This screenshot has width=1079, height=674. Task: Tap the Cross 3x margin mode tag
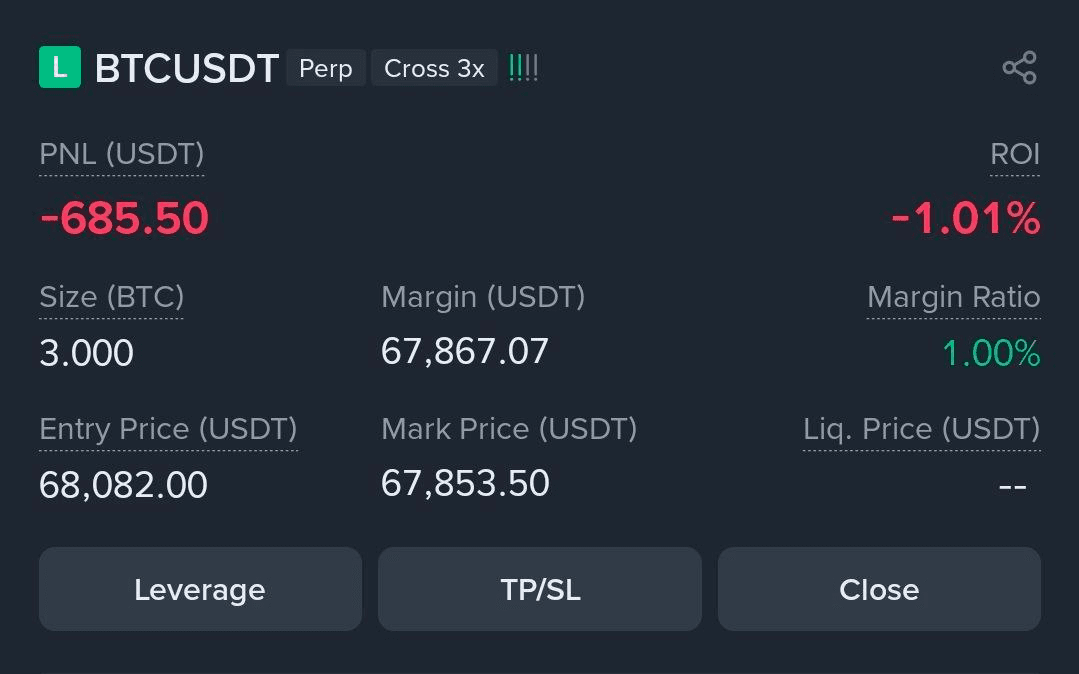[x=434, y=68]
